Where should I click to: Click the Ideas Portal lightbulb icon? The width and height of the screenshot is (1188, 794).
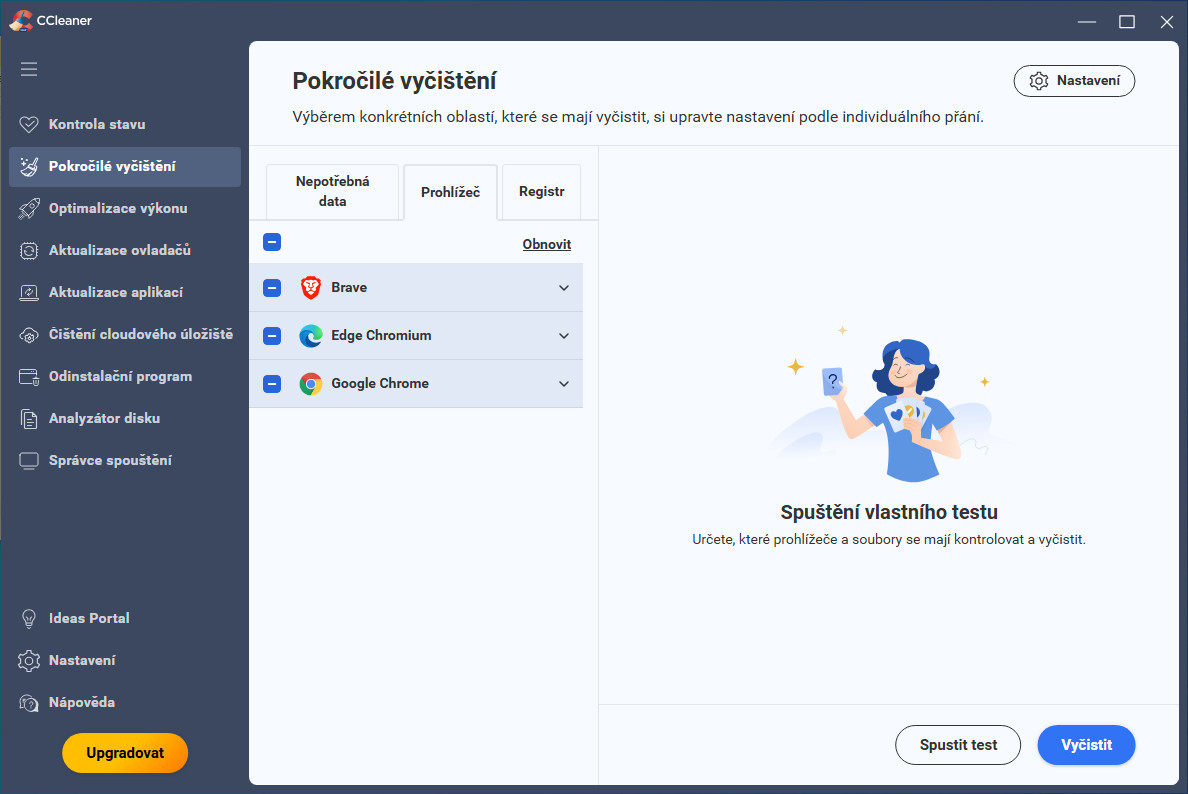coord(29,618)
